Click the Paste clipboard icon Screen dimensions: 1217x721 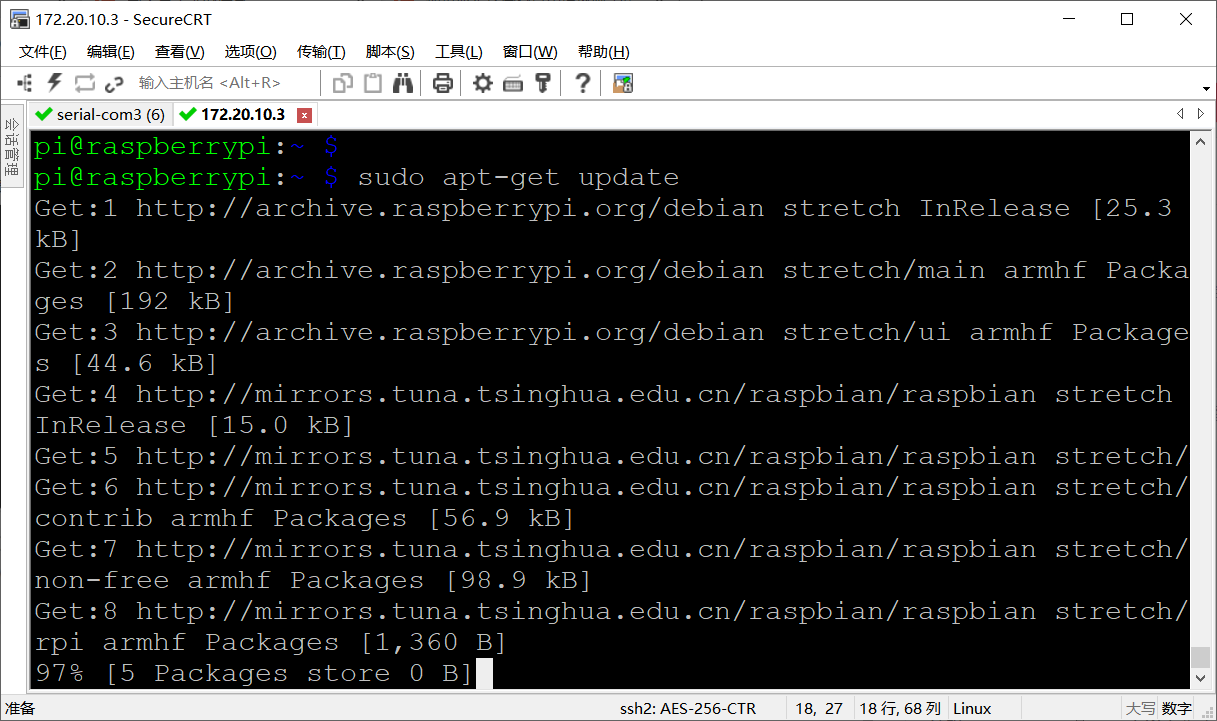tap(373, 83)
